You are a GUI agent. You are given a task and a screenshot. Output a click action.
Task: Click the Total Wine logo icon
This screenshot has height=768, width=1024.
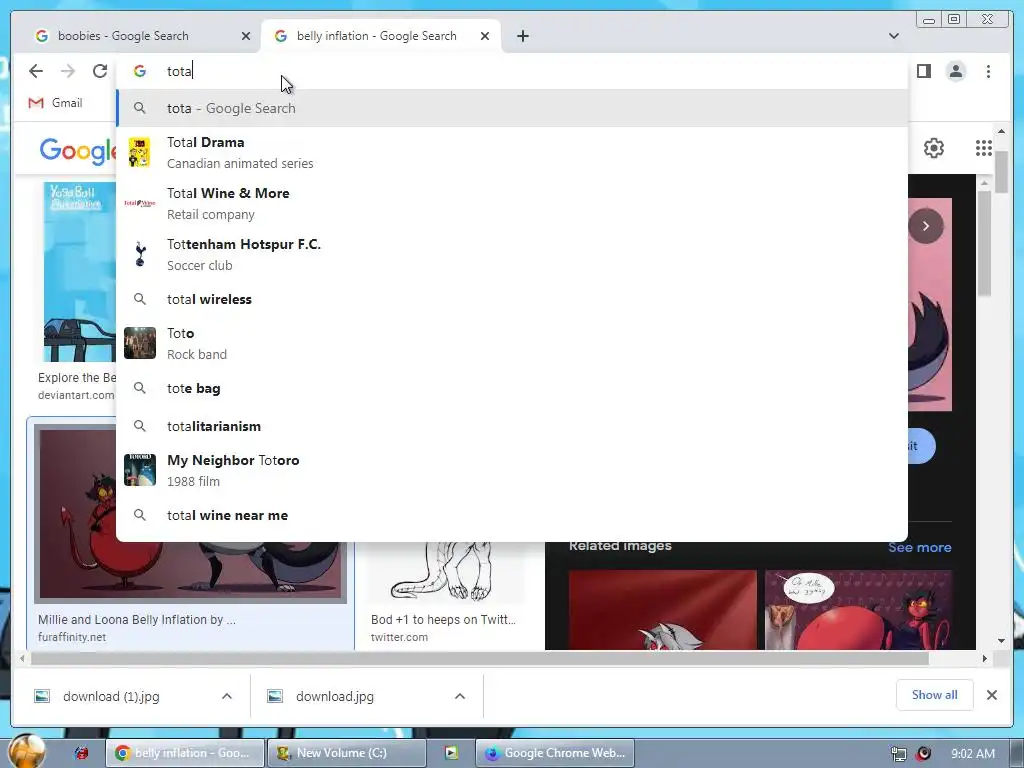coord(140,203)
